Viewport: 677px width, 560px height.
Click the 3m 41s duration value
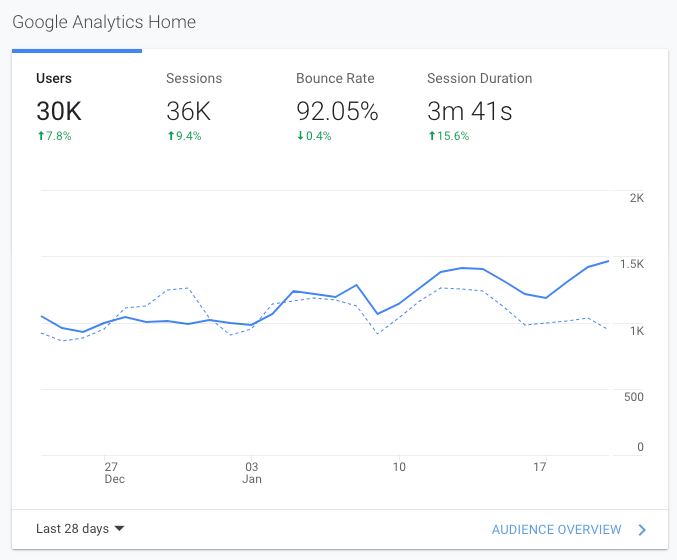[x=469, y=111]
